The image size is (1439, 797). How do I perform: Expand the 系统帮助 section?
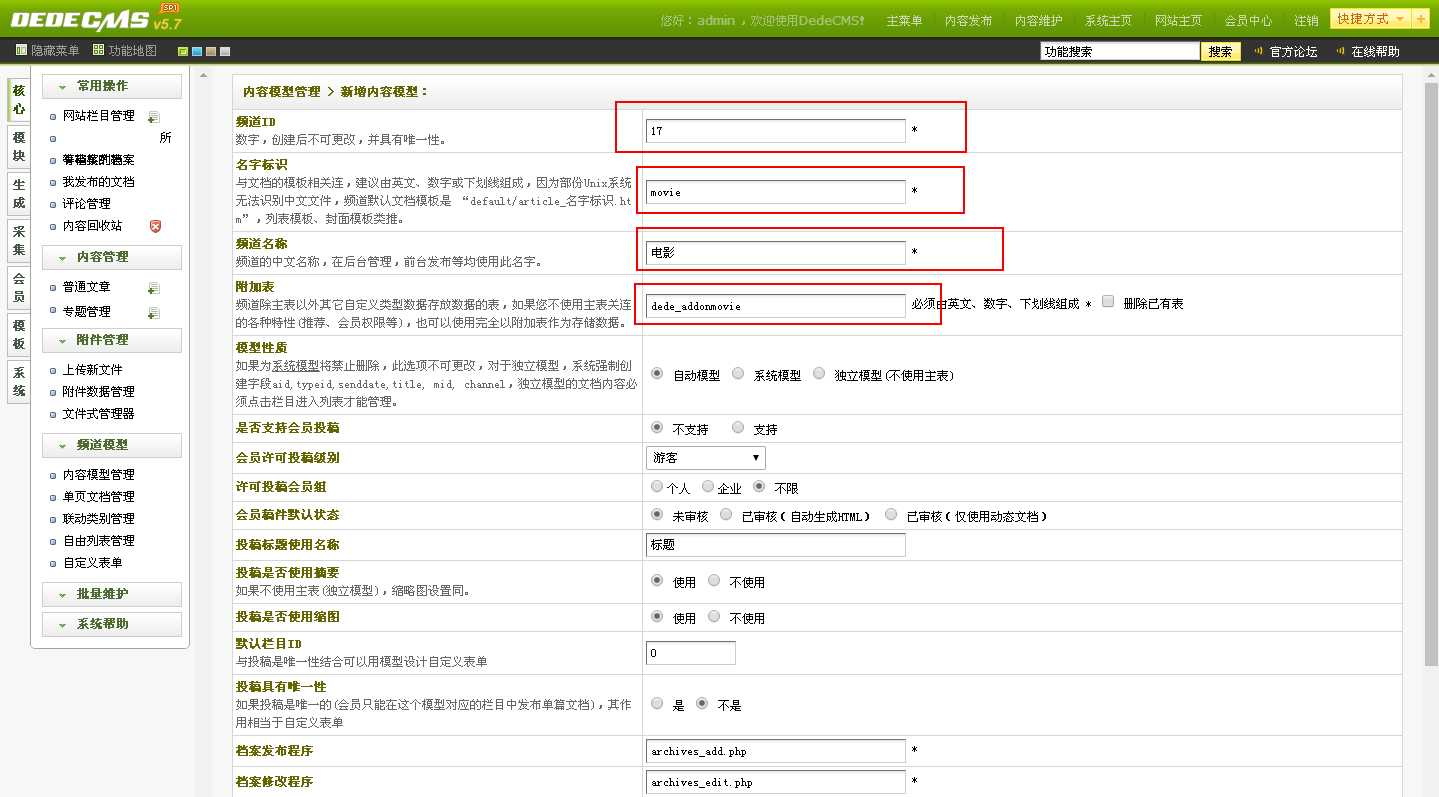pyautogui.click(x=112, y=624)
